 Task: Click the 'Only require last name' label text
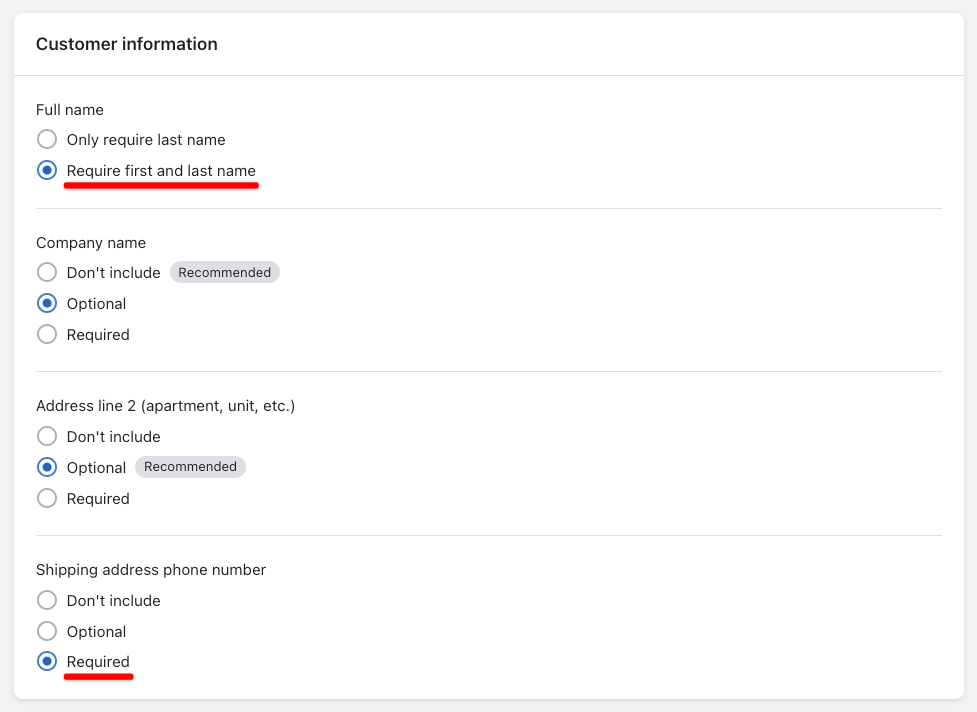coord(146,140)
